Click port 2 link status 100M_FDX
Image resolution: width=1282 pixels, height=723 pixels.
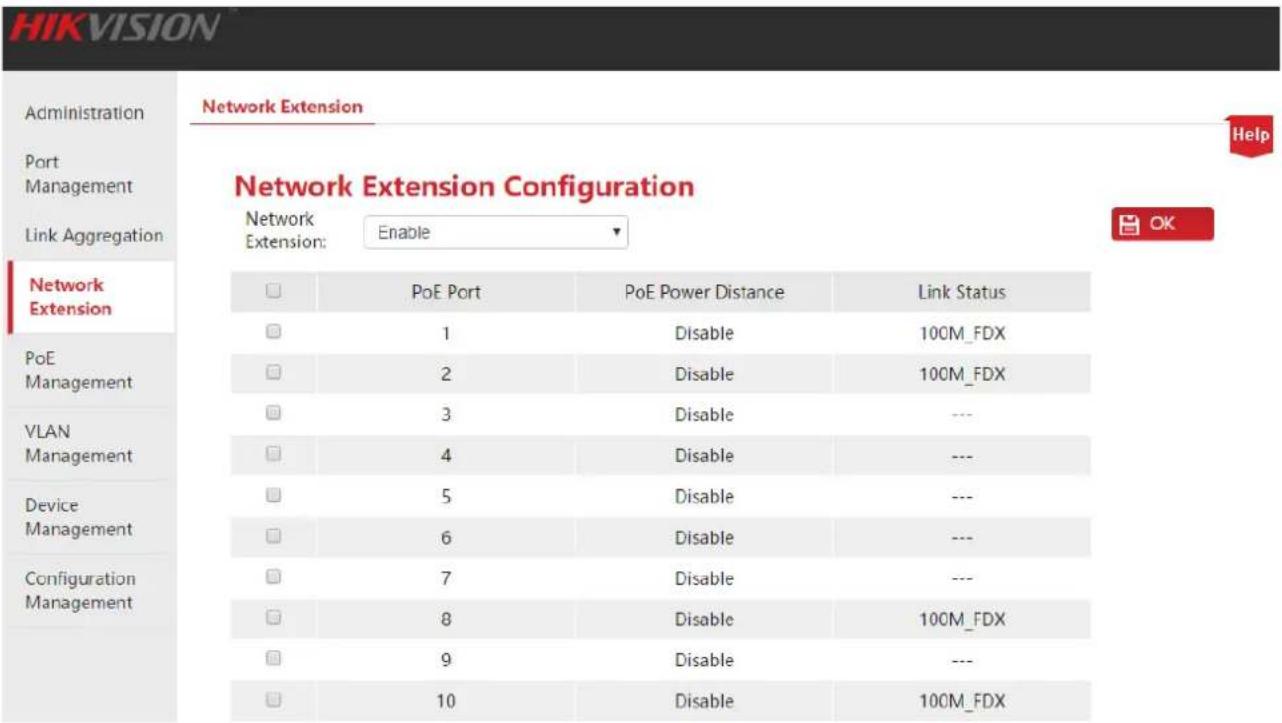click(x=962, y=375)
